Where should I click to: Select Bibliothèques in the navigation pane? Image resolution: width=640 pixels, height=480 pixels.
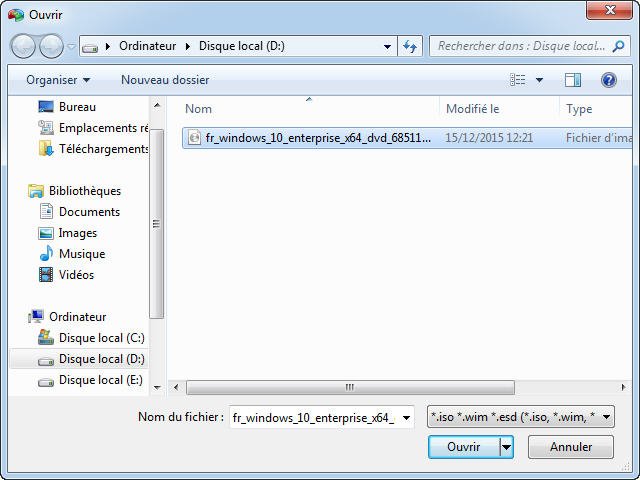pos(75,191)
